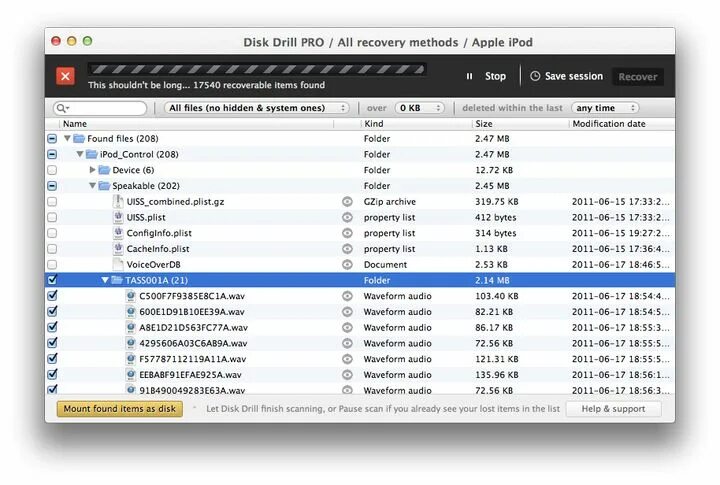
Task: Collapse the Found files (208) folder
Action: (67, 138)
